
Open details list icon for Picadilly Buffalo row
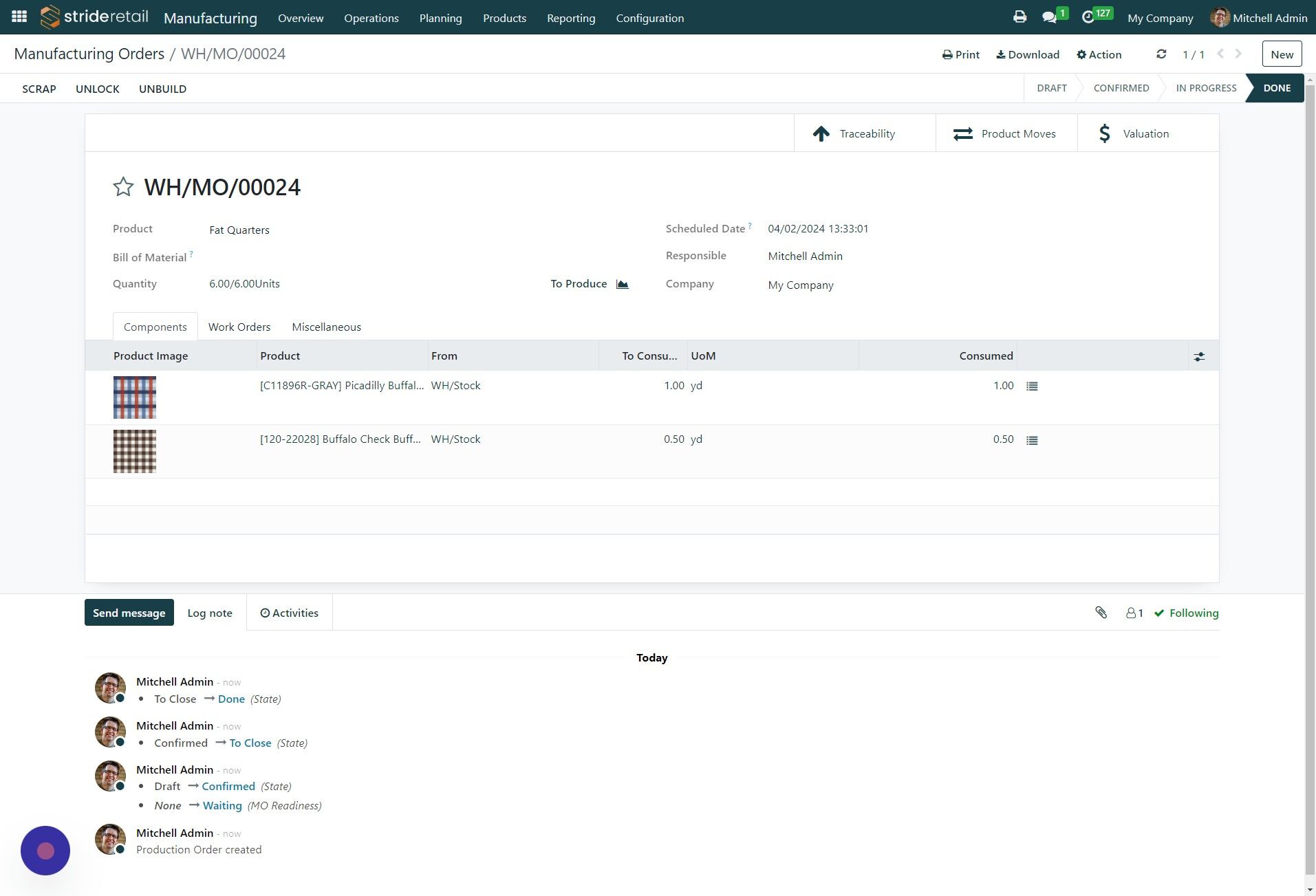click(1032, 386)
